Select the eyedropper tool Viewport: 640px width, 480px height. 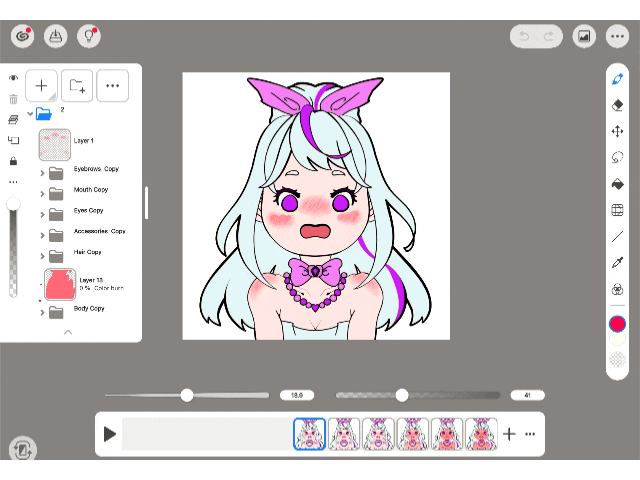pos(618,263)
